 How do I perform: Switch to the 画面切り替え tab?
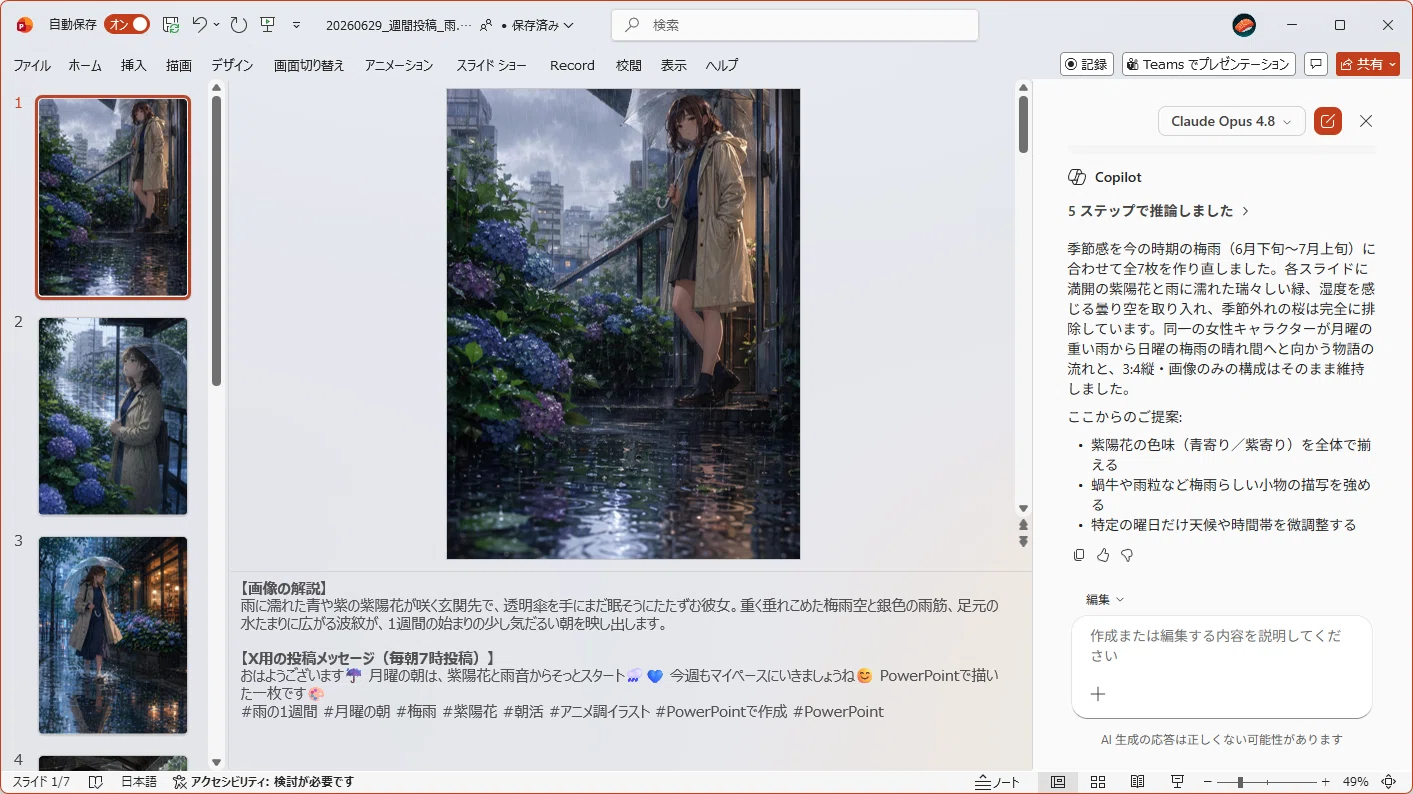coord(309,65)
